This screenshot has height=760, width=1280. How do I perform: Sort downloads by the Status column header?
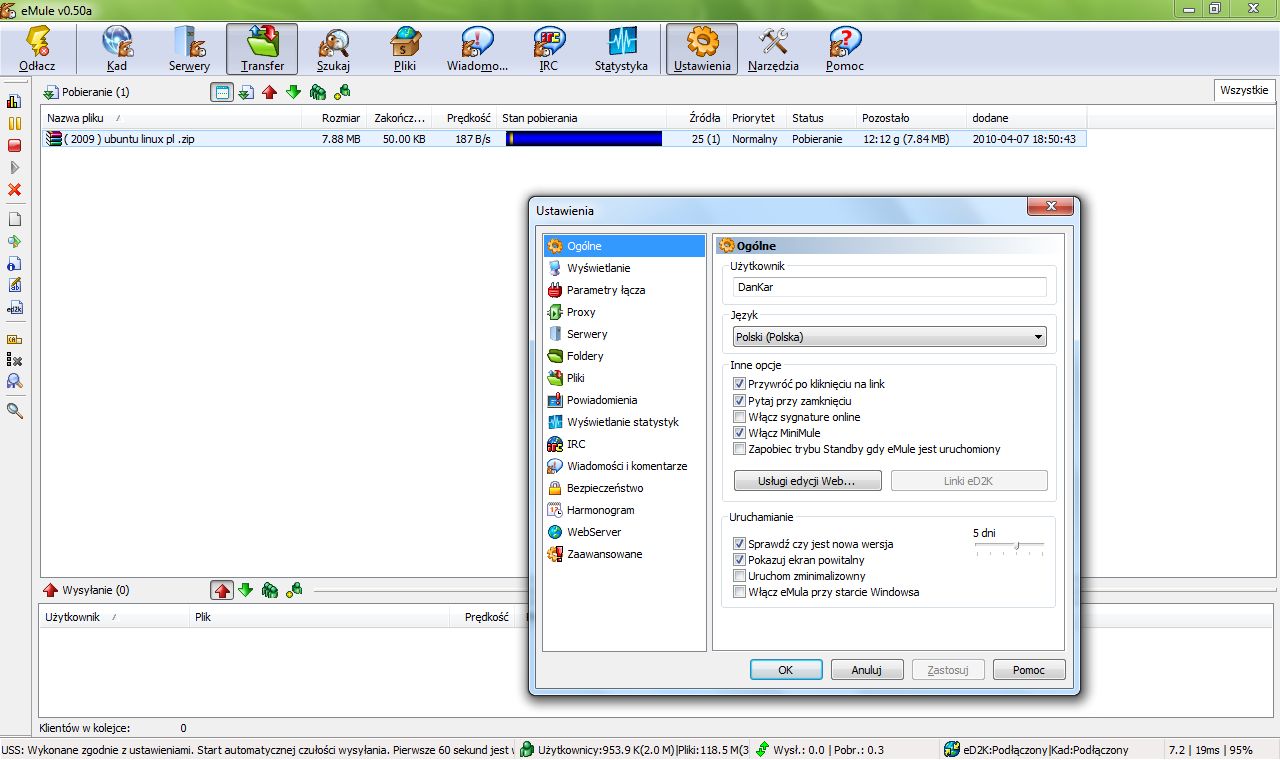tap(821, 118)
